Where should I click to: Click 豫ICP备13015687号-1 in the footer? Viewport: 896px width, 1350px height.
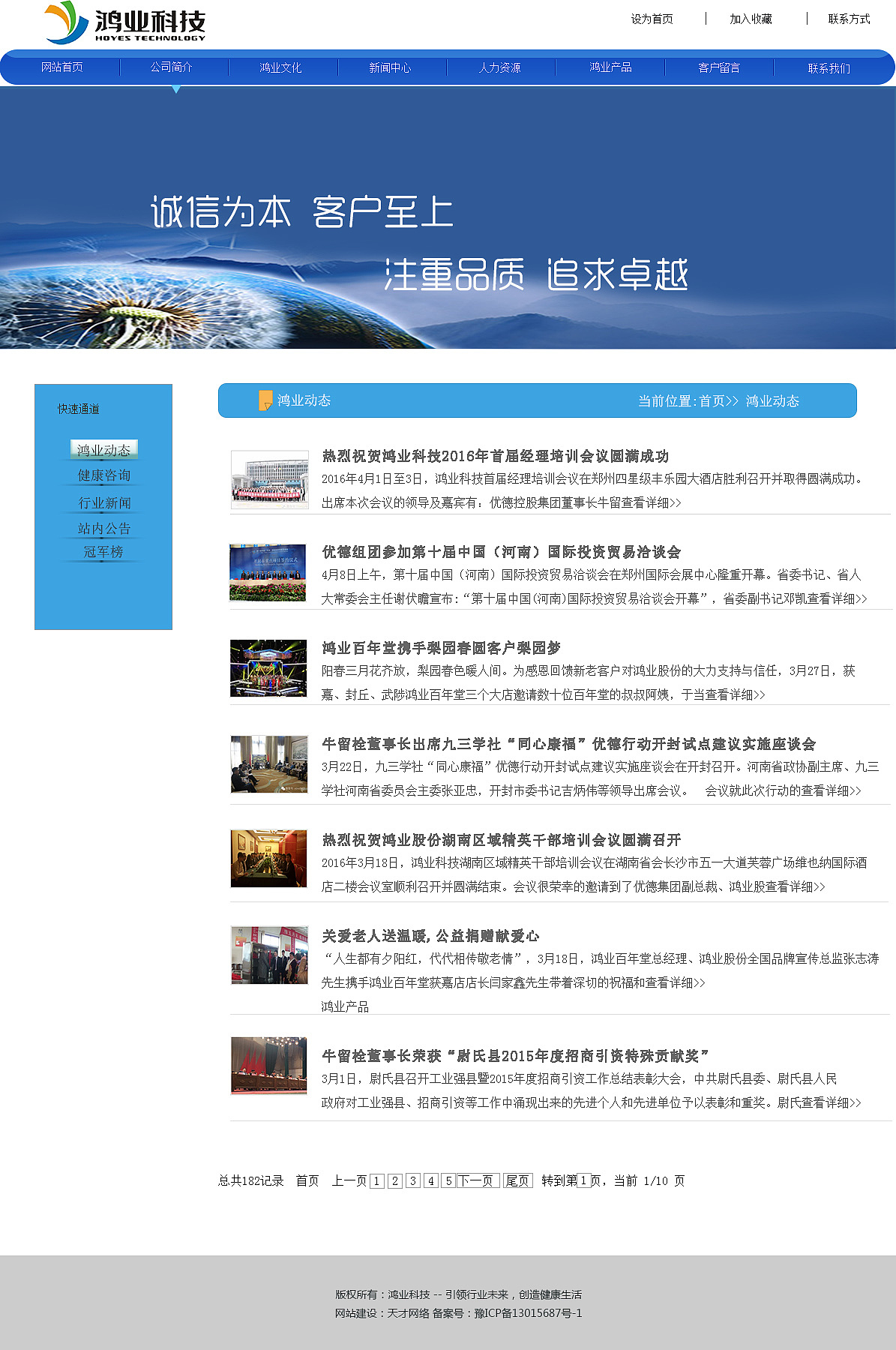pos(529,1313)
